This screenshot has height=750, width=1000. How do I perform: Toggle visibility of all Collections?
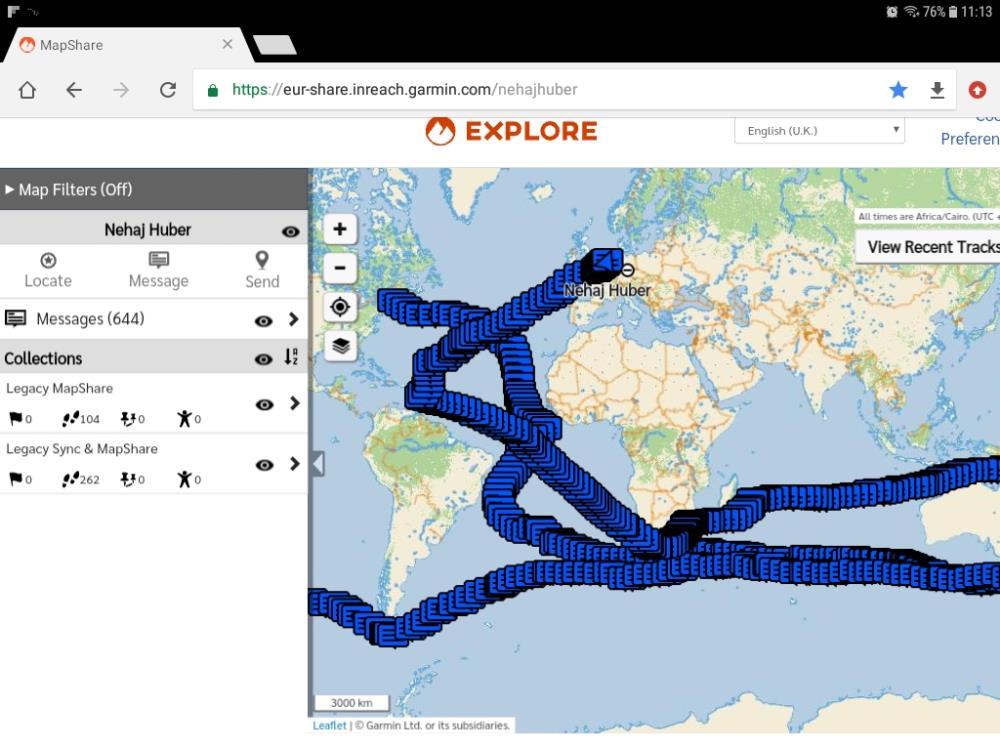[263, 360]
